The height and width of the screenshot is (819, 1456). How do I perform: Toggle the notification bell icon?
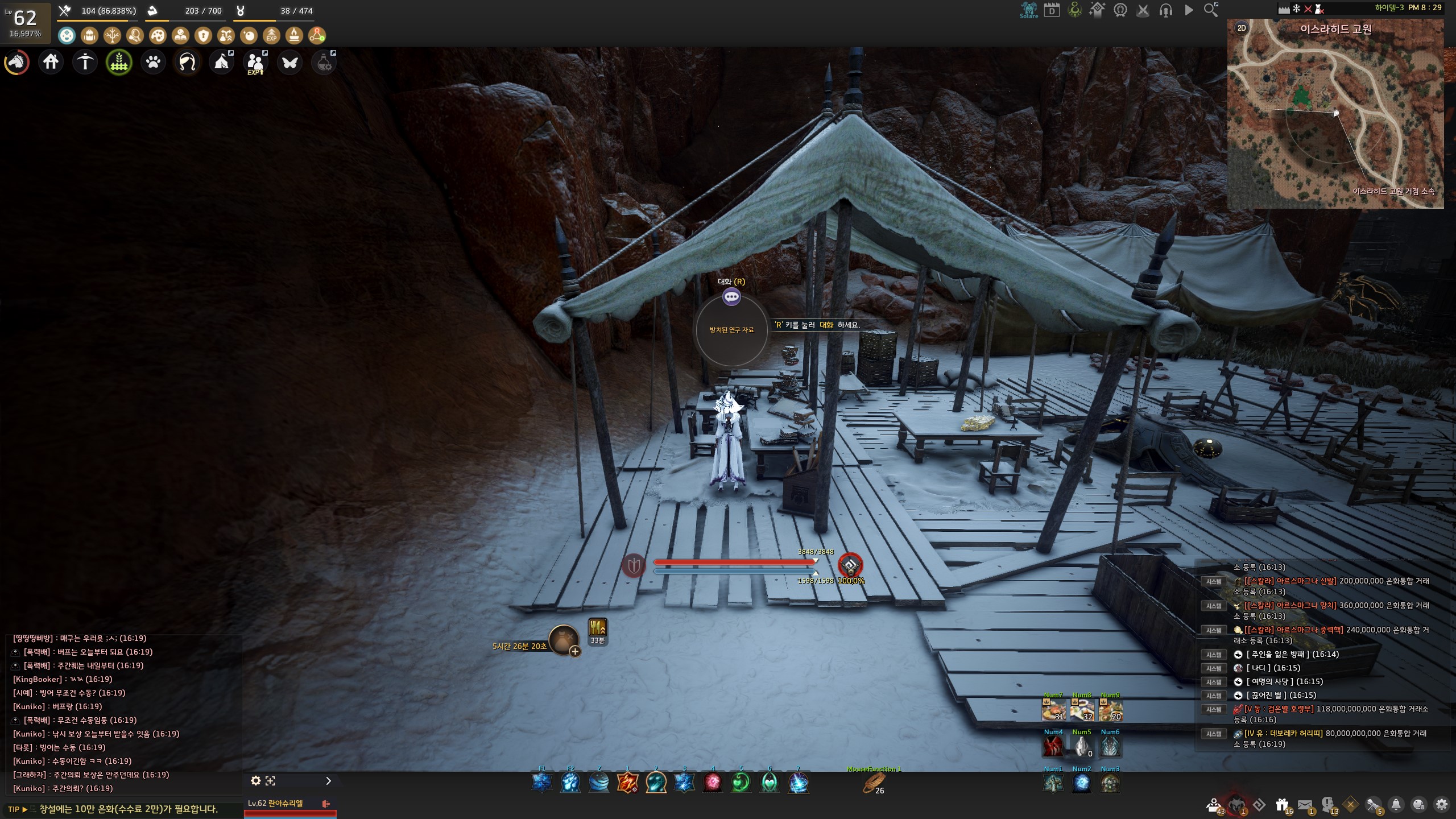click(x=1396, y=805)
